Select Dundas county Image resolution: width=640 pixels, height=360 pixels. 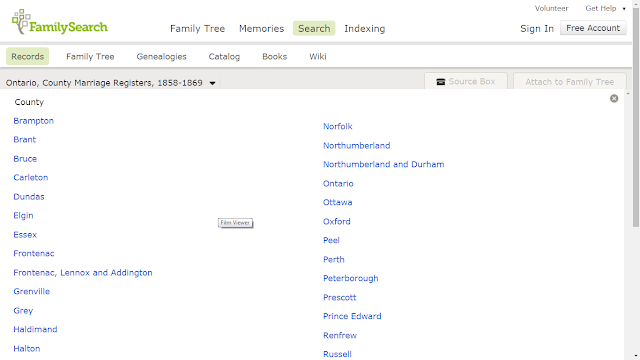pyautogui.click(x=29, y=197)
